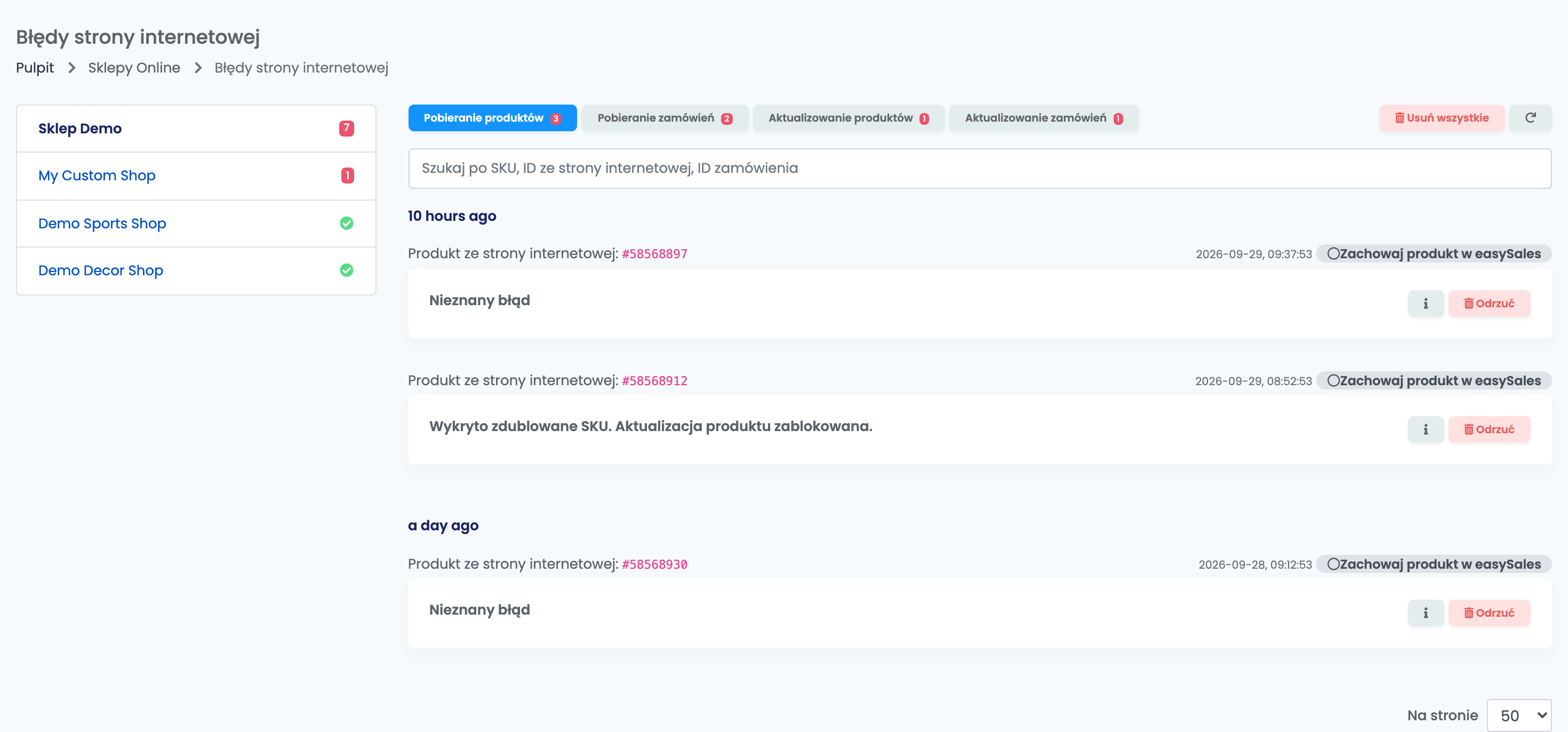Click breadcrumb chevron after Pulpit

pos(71,68)
